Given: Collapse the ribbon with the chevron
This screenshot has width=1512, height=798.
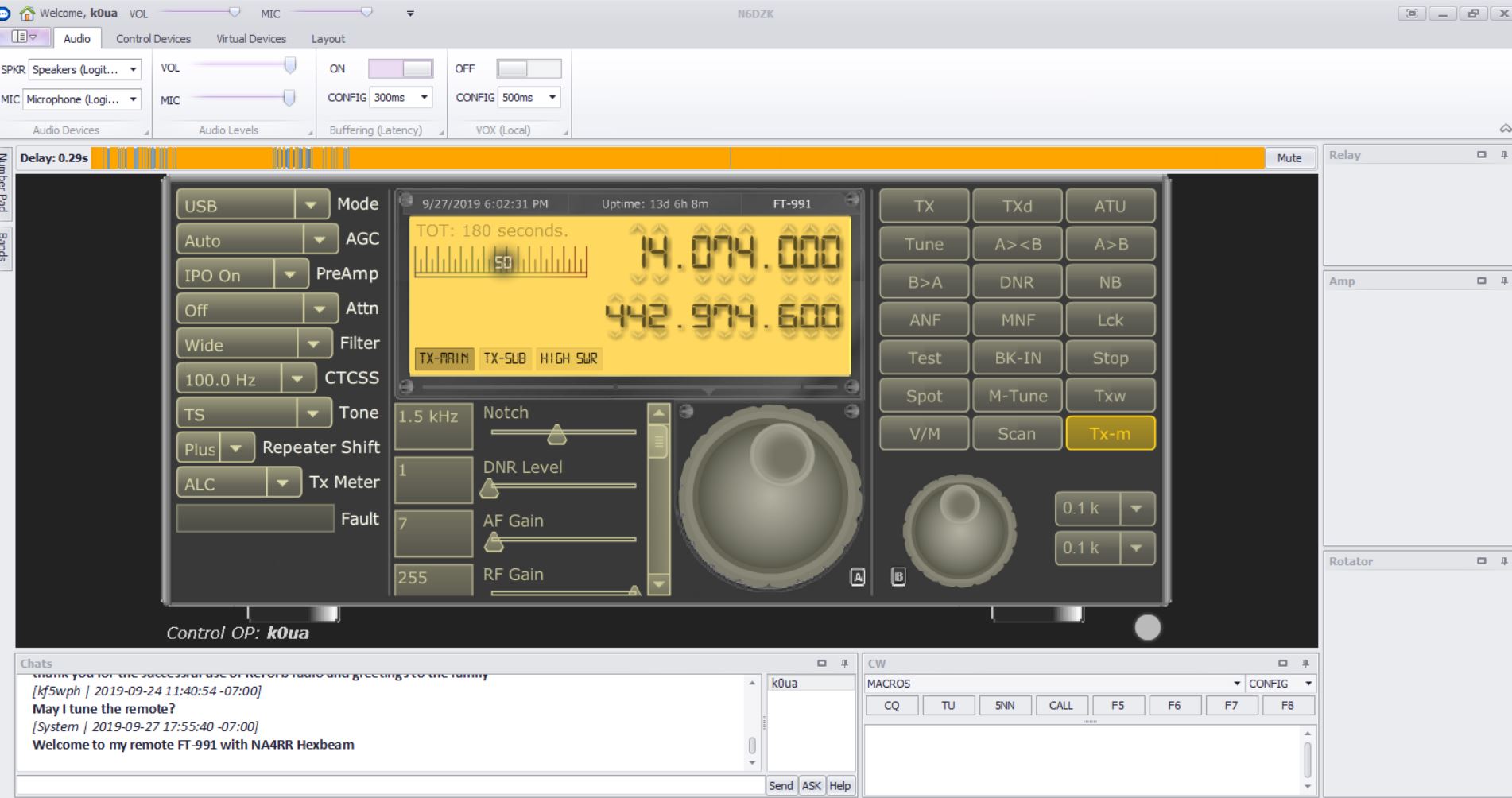Looking at the screenshot, I should [x=1505, y=128].
